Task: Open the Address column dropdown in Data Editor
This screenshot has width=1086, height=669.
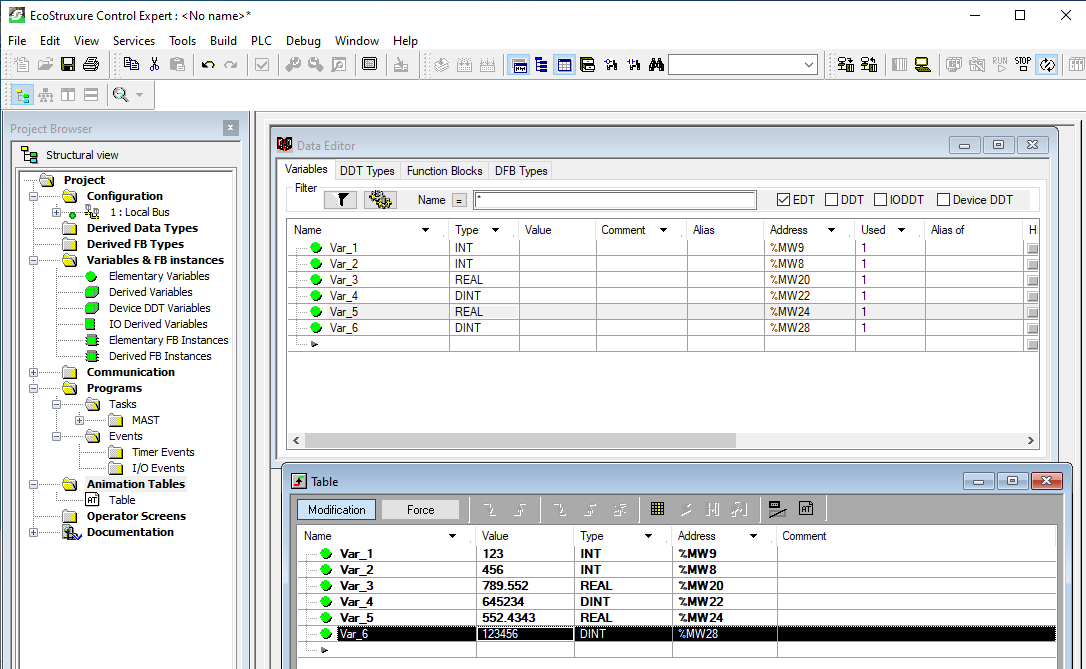Action: (x=831, y=230)
